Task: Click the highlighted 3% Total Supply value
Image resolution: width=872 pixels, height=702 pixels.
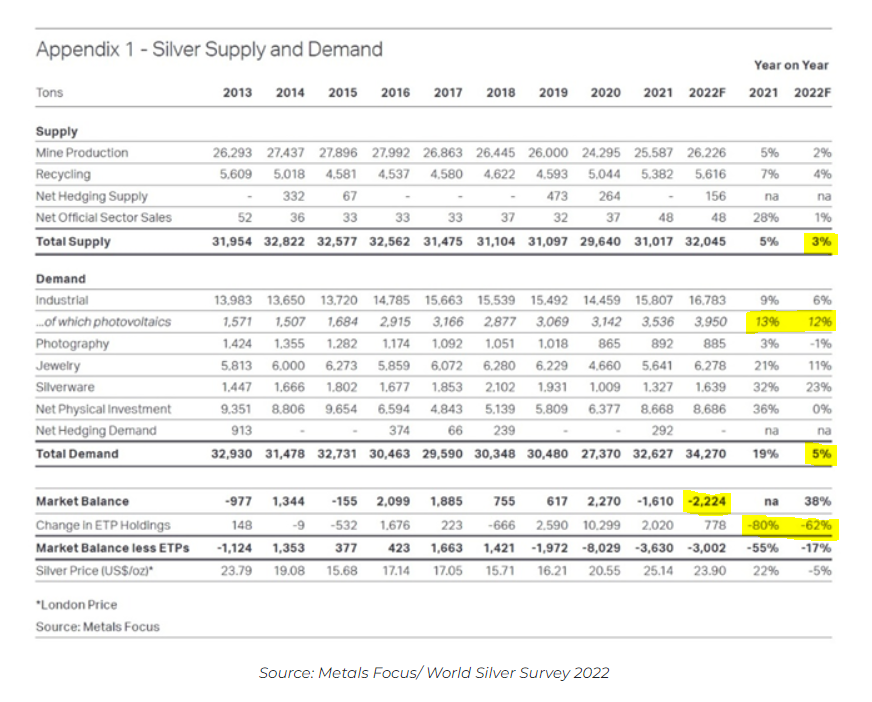Action: point(821,241)
